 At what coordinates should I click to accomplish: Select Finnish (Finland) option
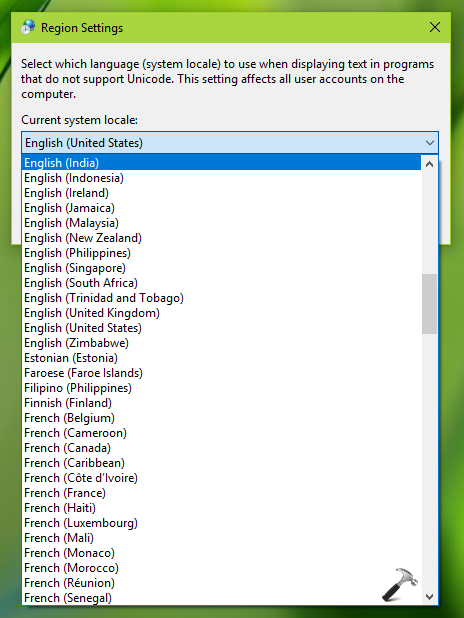(222, 403)
